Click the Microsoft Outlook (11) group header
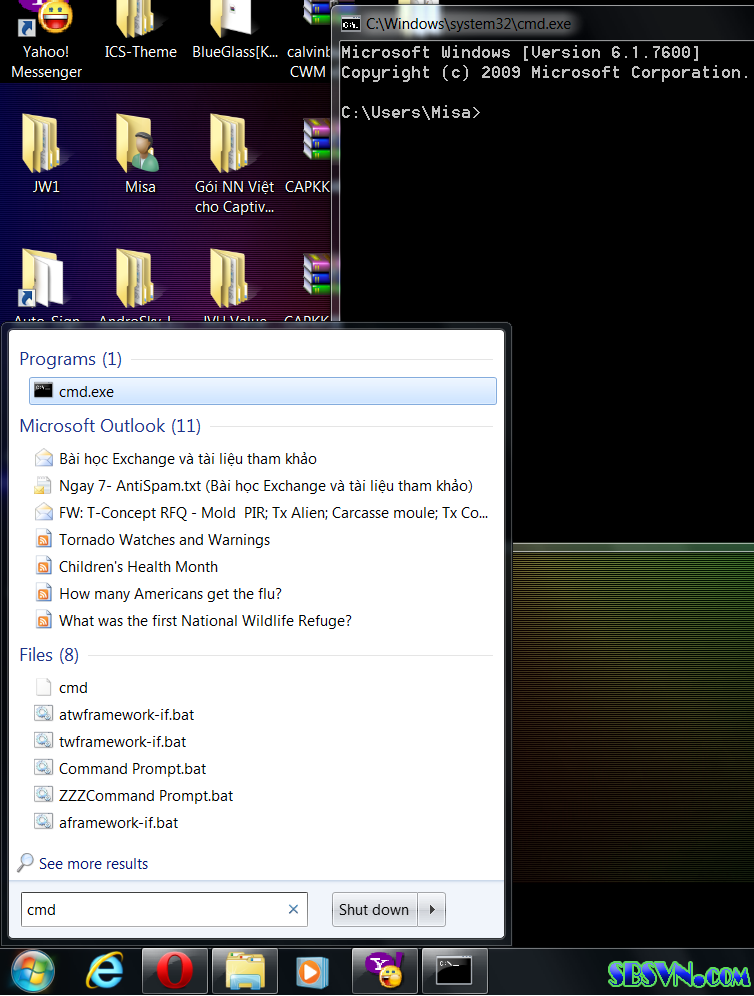 click(x=110, y=426)
